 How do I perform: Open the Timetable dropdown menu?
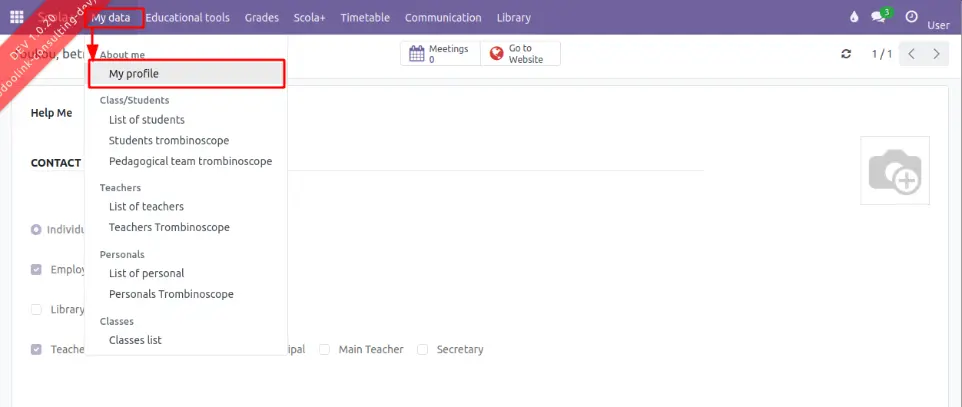(366, 18)
